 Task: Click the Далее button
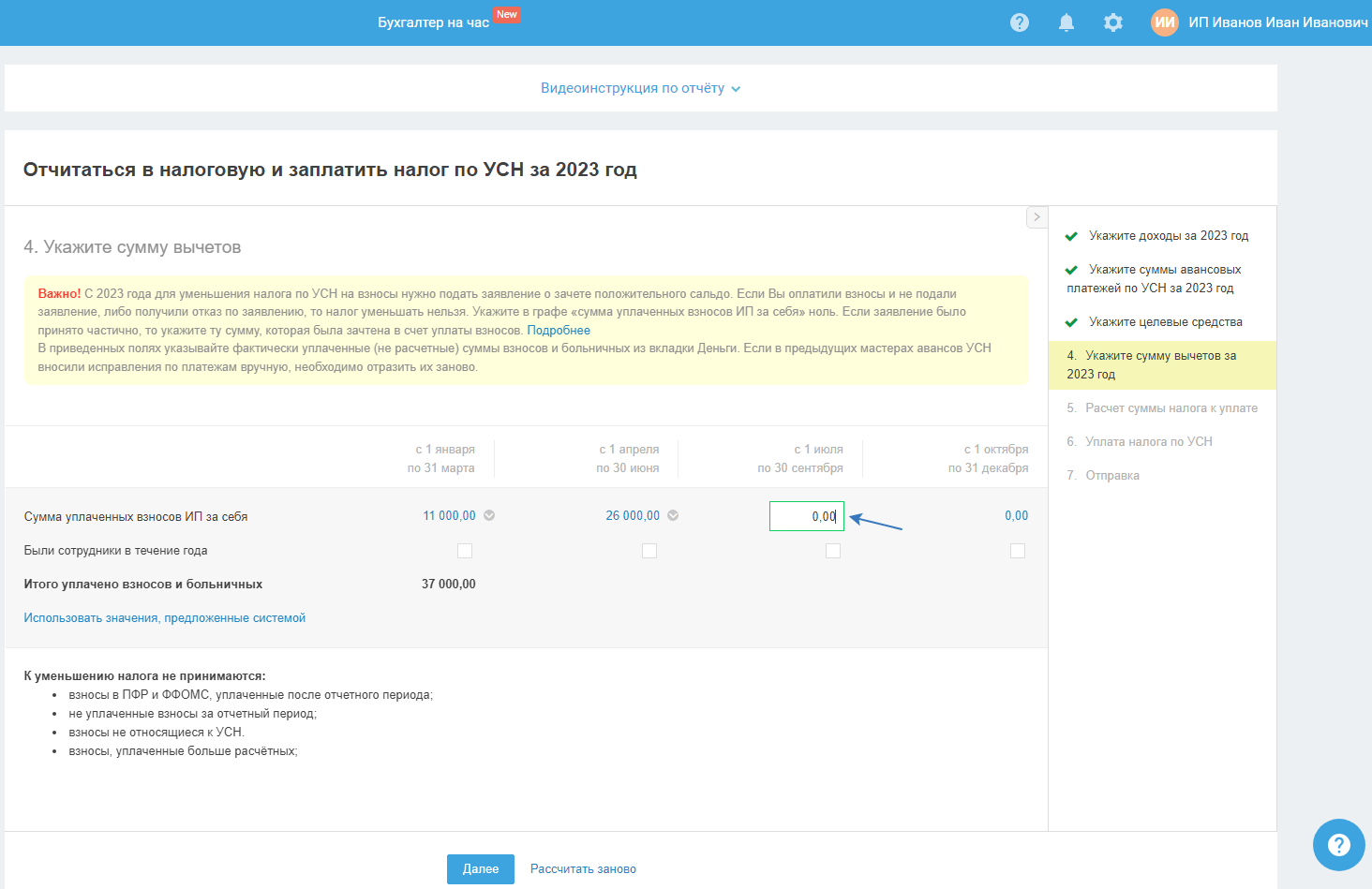[481, 869]
